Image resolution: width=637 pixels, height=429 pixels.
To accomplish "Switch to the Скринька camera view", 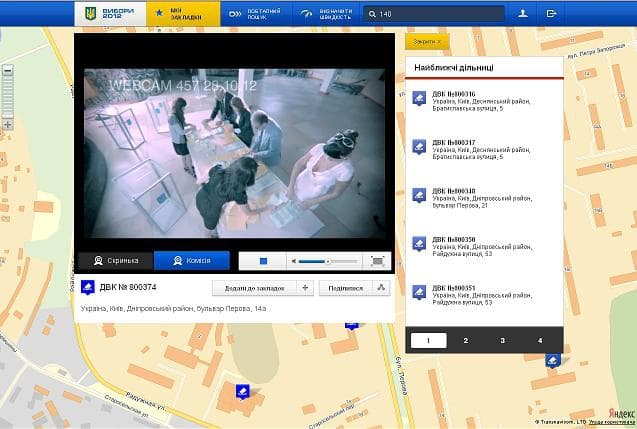I will [115, 261].
